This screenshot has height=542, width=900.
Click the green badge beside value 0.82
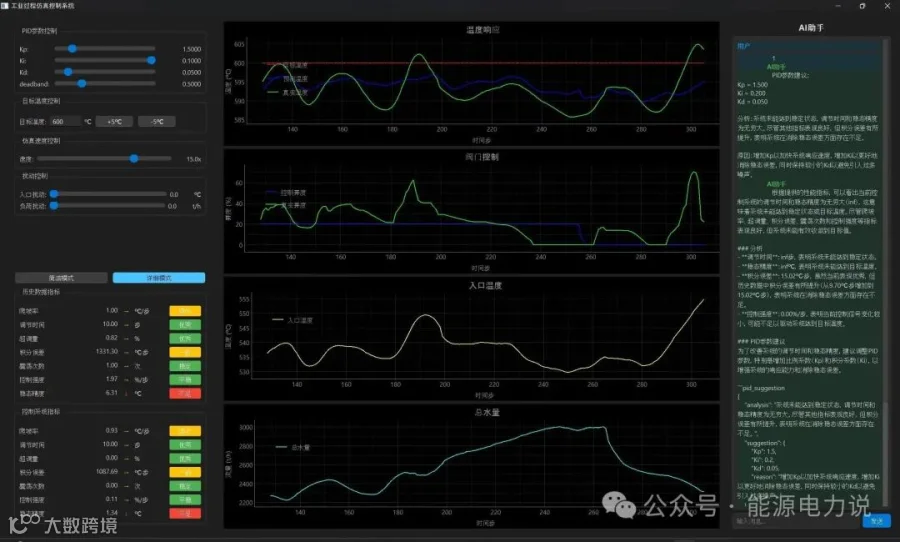185,338
